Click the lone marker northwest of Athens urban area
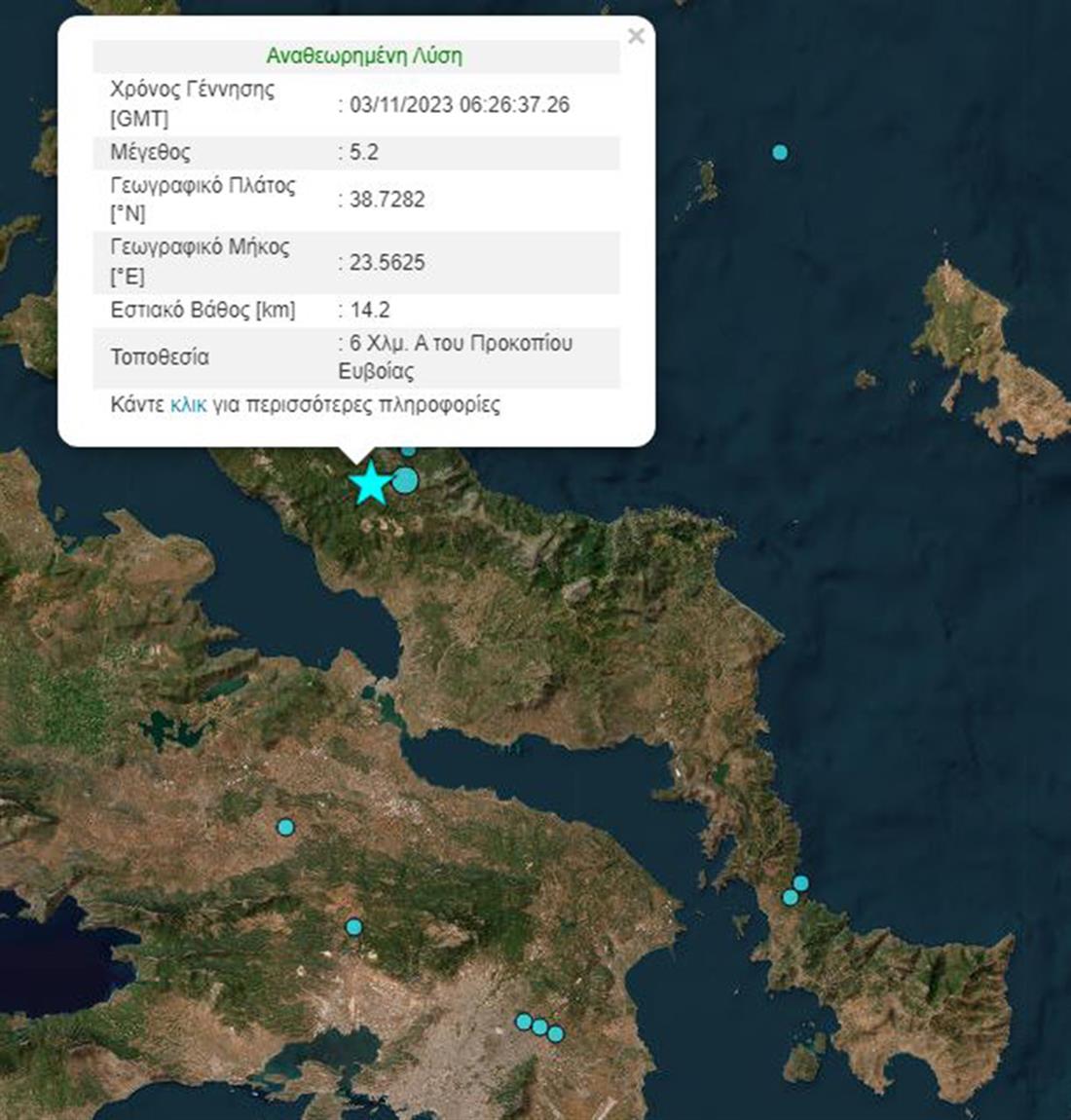The width and height of the screenshot is (1071, 1120). coord(354,926)
